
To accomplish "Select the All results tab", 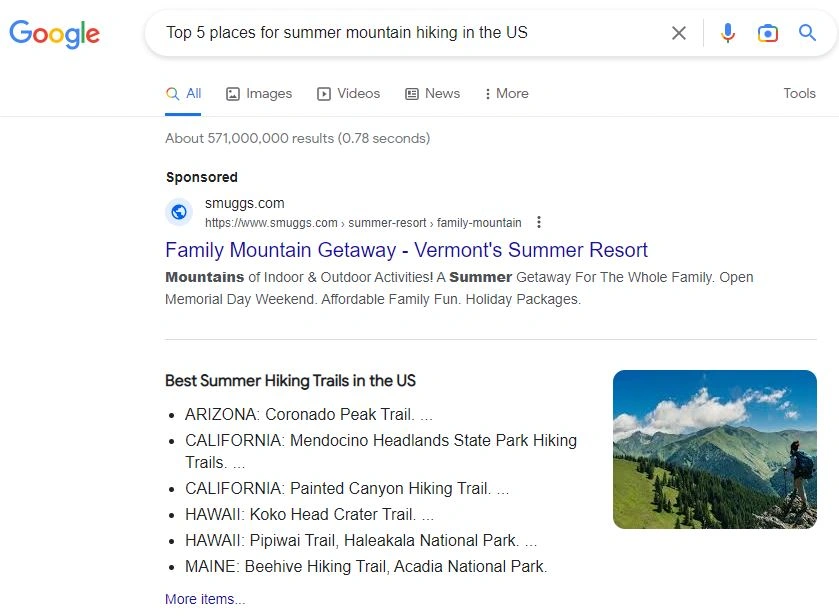I will coord(184,93).
